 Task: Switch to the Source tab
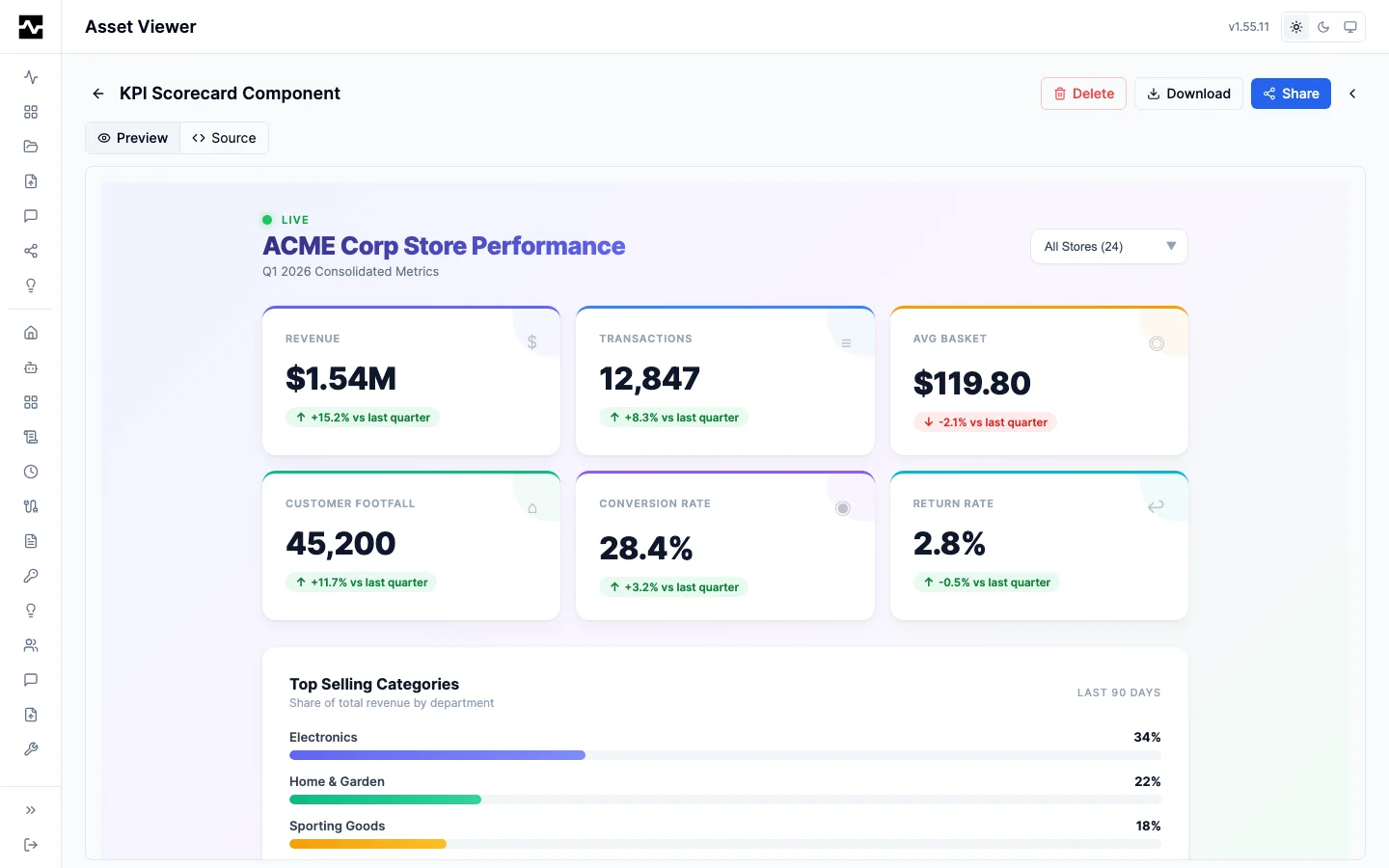coord(224,138)
